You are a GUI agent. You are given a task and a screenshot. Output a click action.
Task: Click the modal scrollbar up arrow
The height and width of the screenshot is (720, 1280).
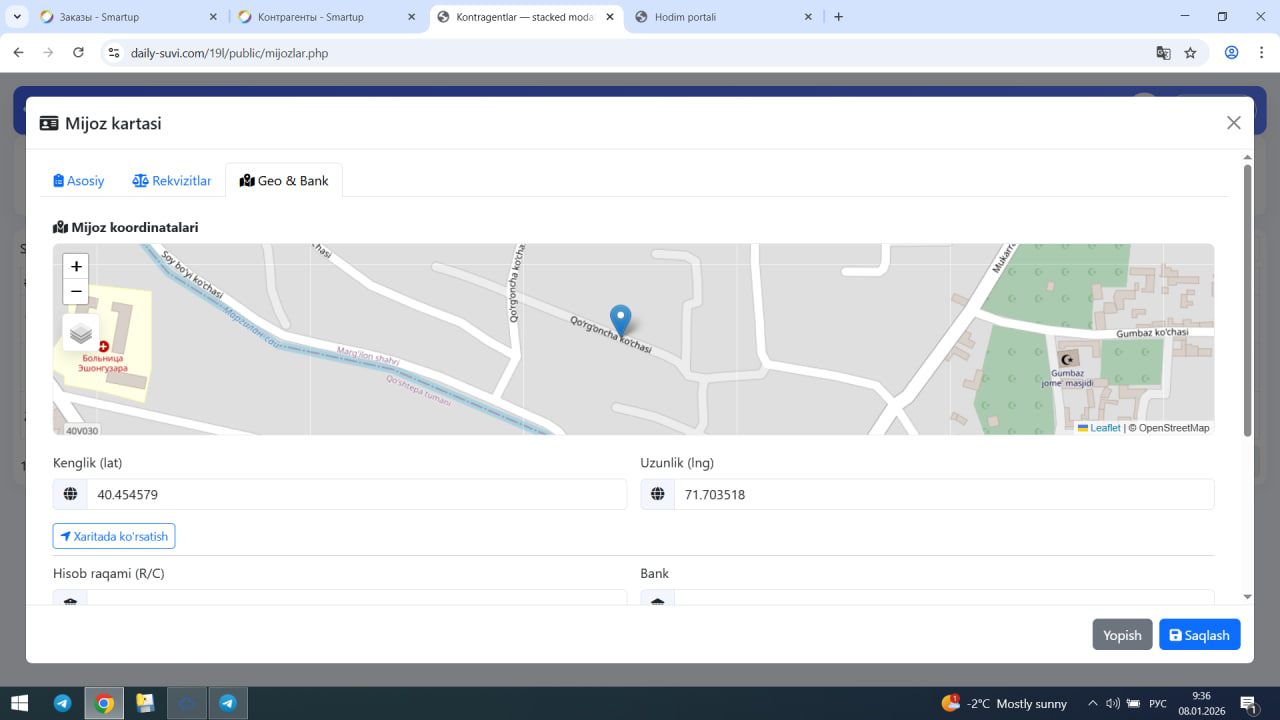coord(1247,157)
